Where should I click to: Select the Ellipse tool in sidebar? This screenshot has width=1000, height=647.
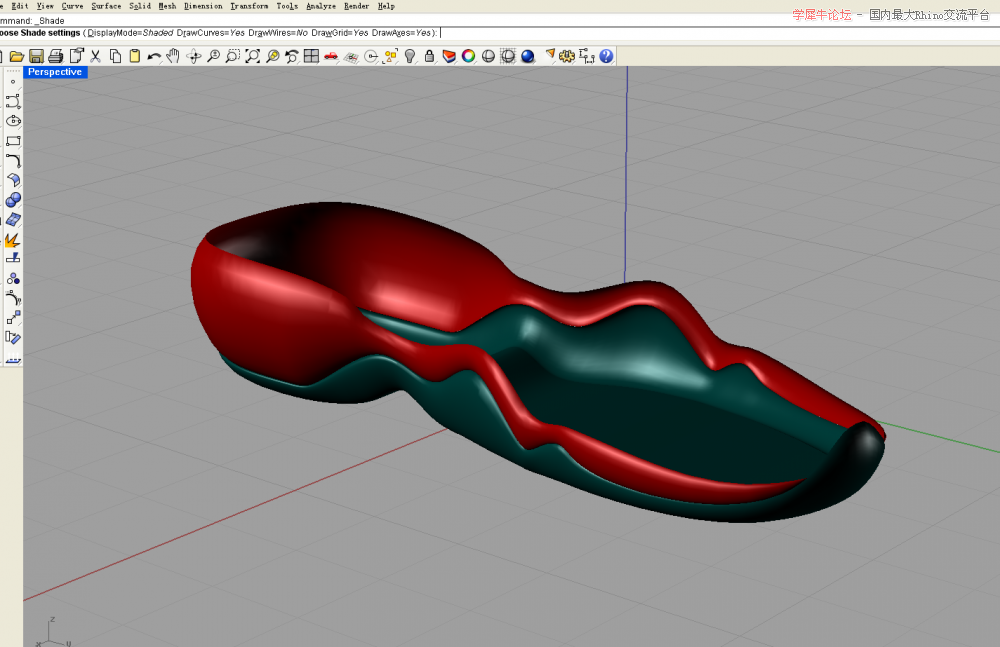click(13, 121)
